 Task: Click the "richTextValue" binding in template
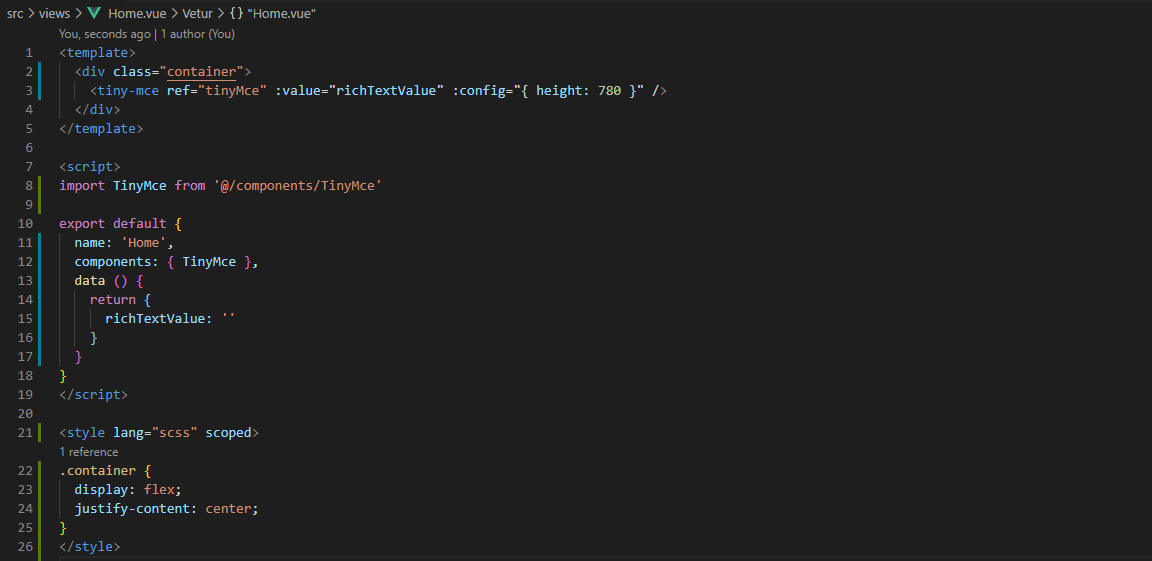(387, 90)
